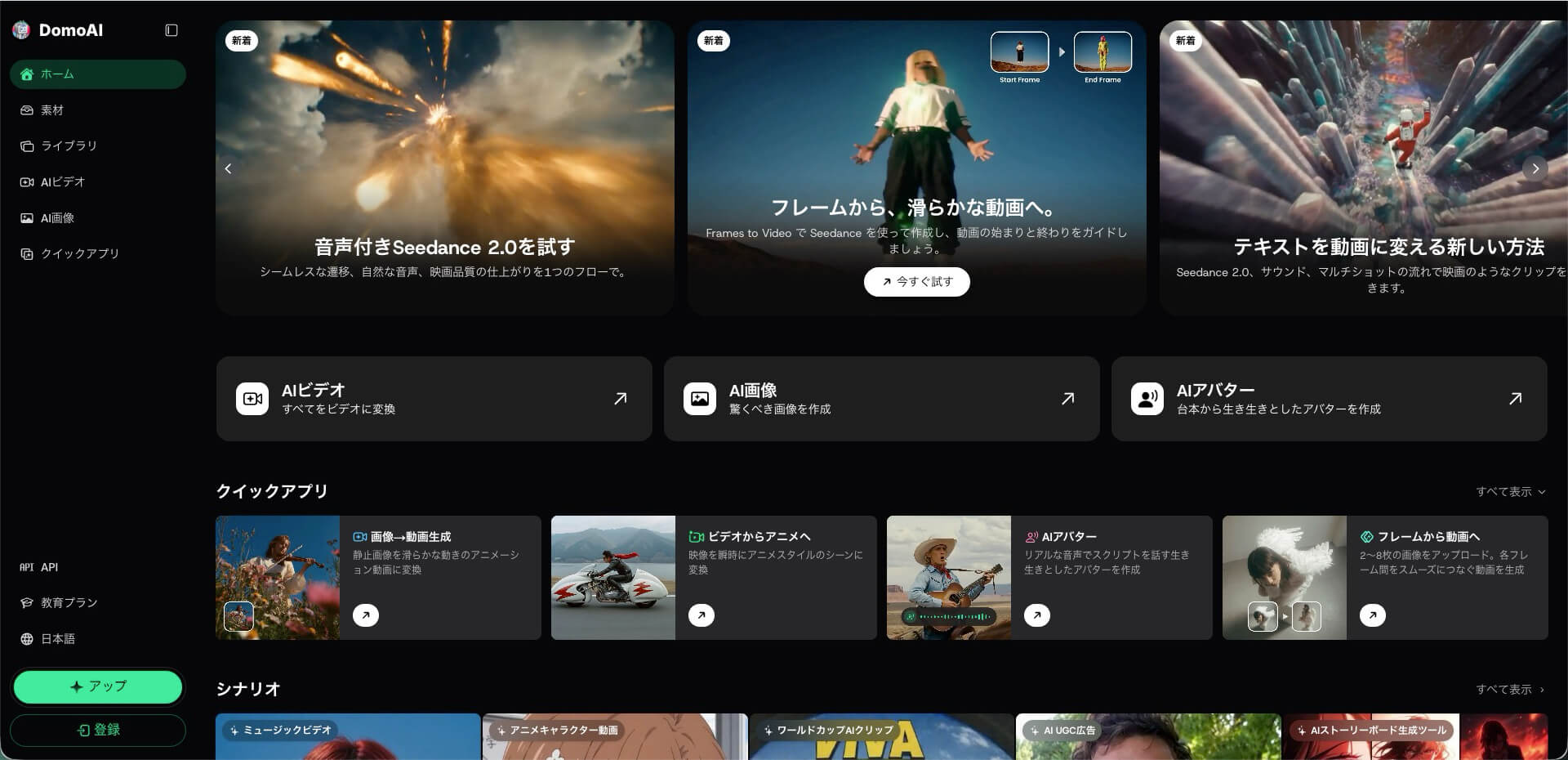Screen dimensions: 1568x760
Task: Click the home icon beside ホーム
Action: (27, 74)
